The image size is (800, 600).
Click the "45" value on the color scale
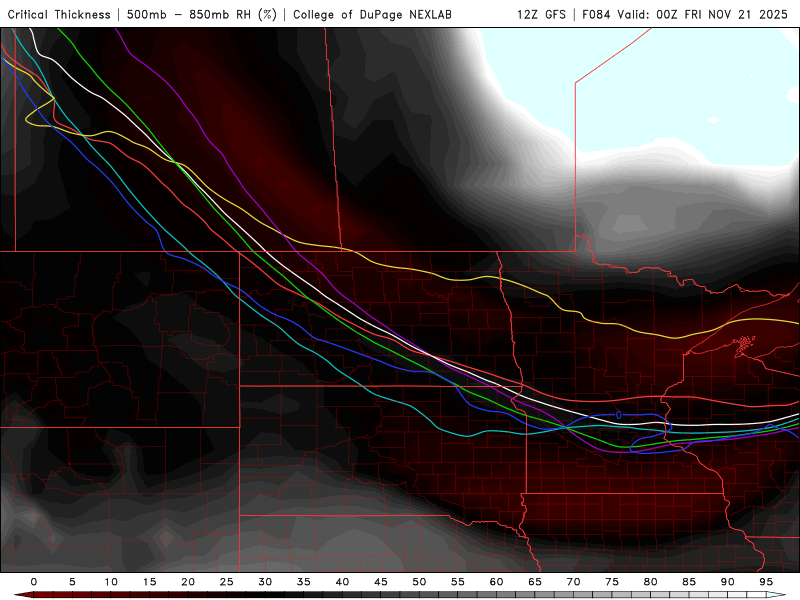[381, 582]
